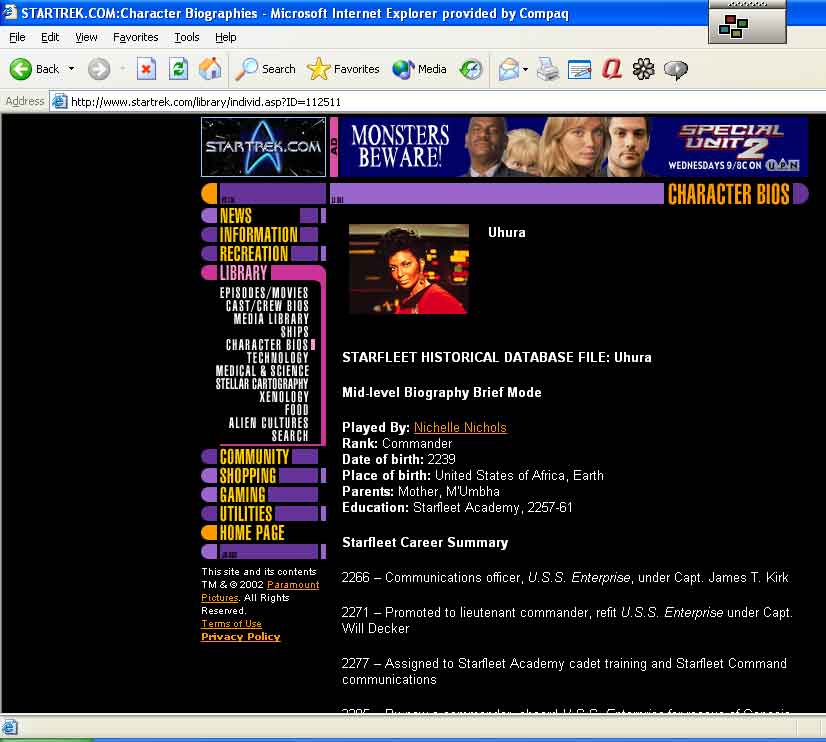Screen dimensions: 826x742
Task: Open Medical & Science in the sidebar
Action: 262,371
